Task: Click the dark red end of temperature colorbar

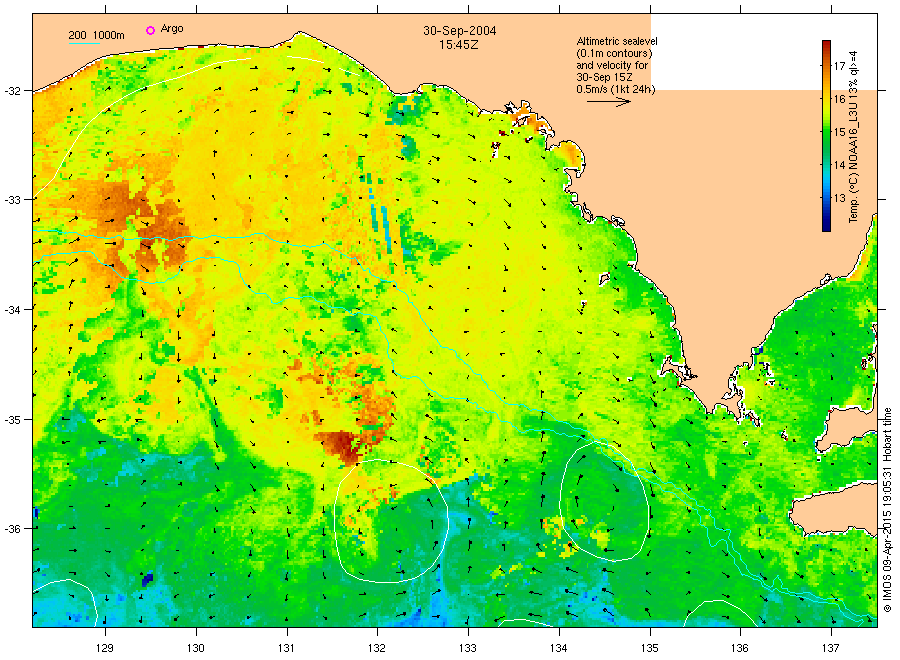Action: tap(826, 44)
